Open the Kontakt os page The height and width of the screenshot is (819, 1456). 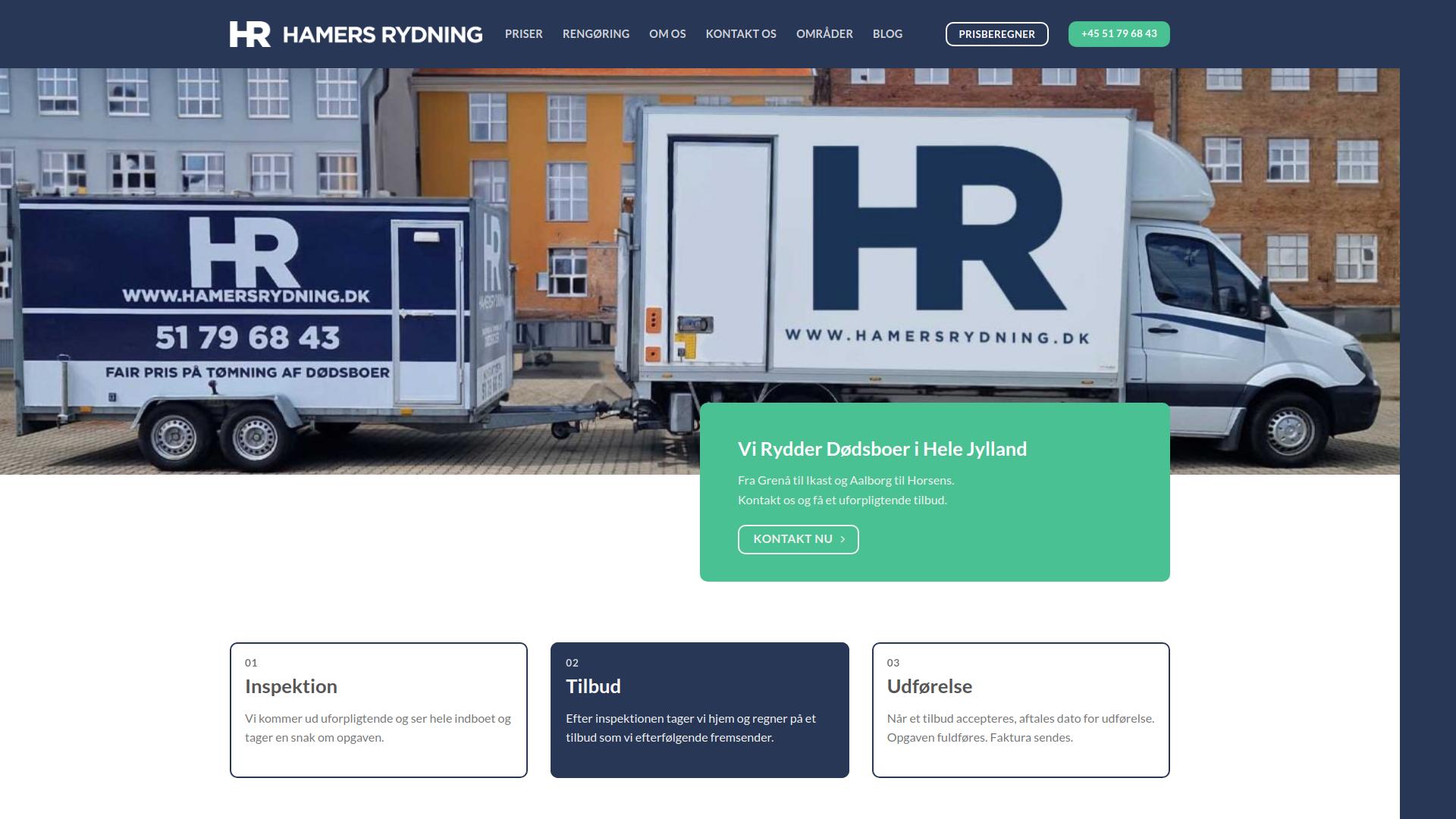click(x=741, y=34)
